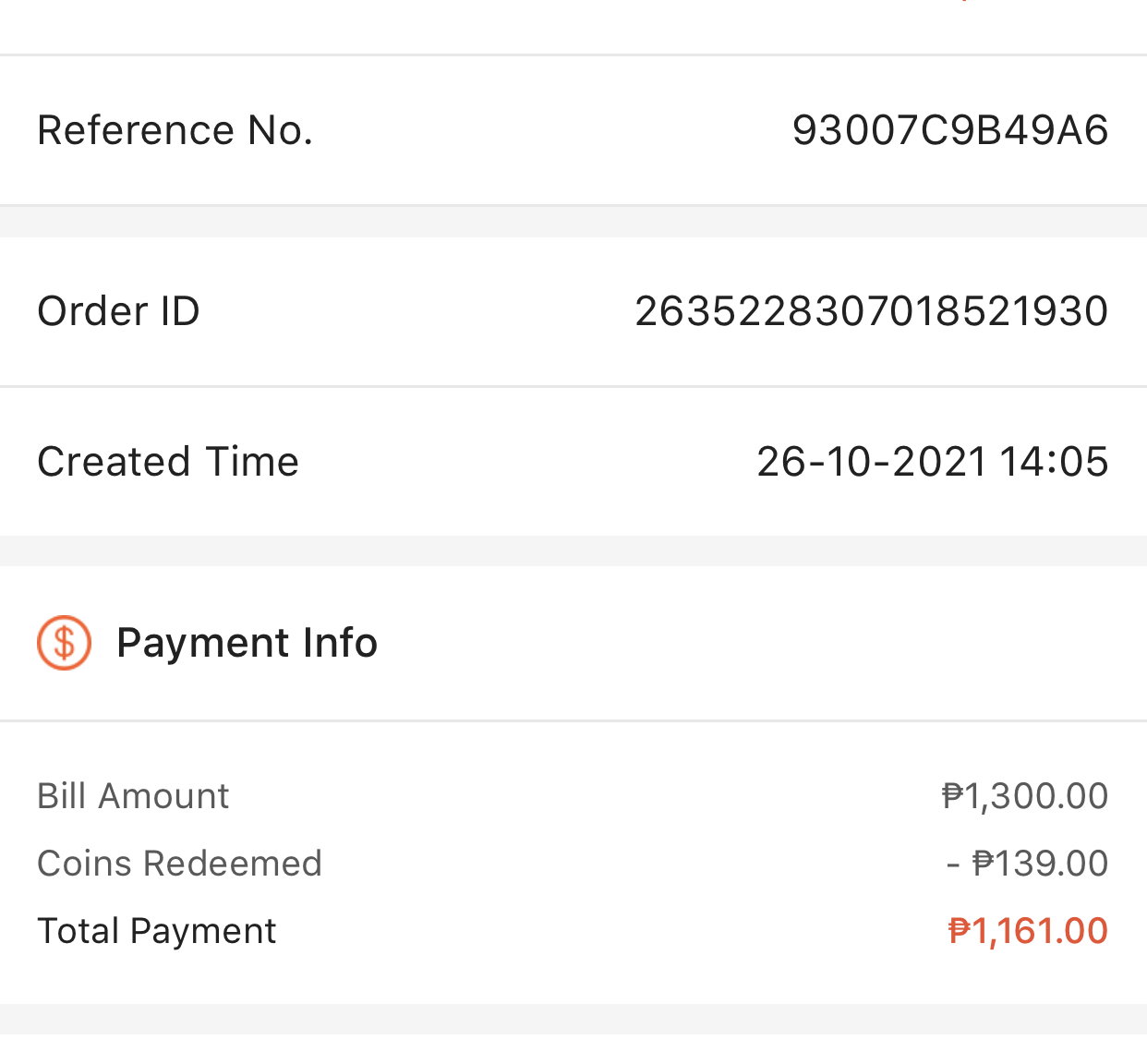Viewport: 1147px width, 1064px height.
Task: Select the Payment Info heading
Action: tap(247, 643)
